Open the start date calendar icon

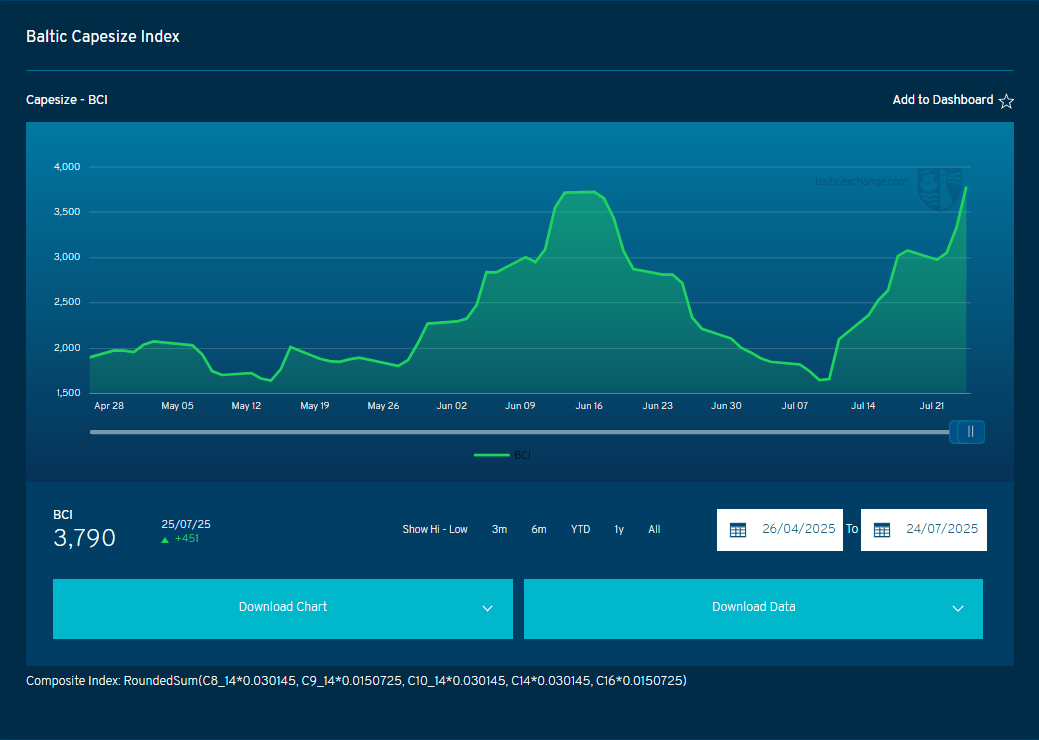pyautogui.click(x=738, y=530)
